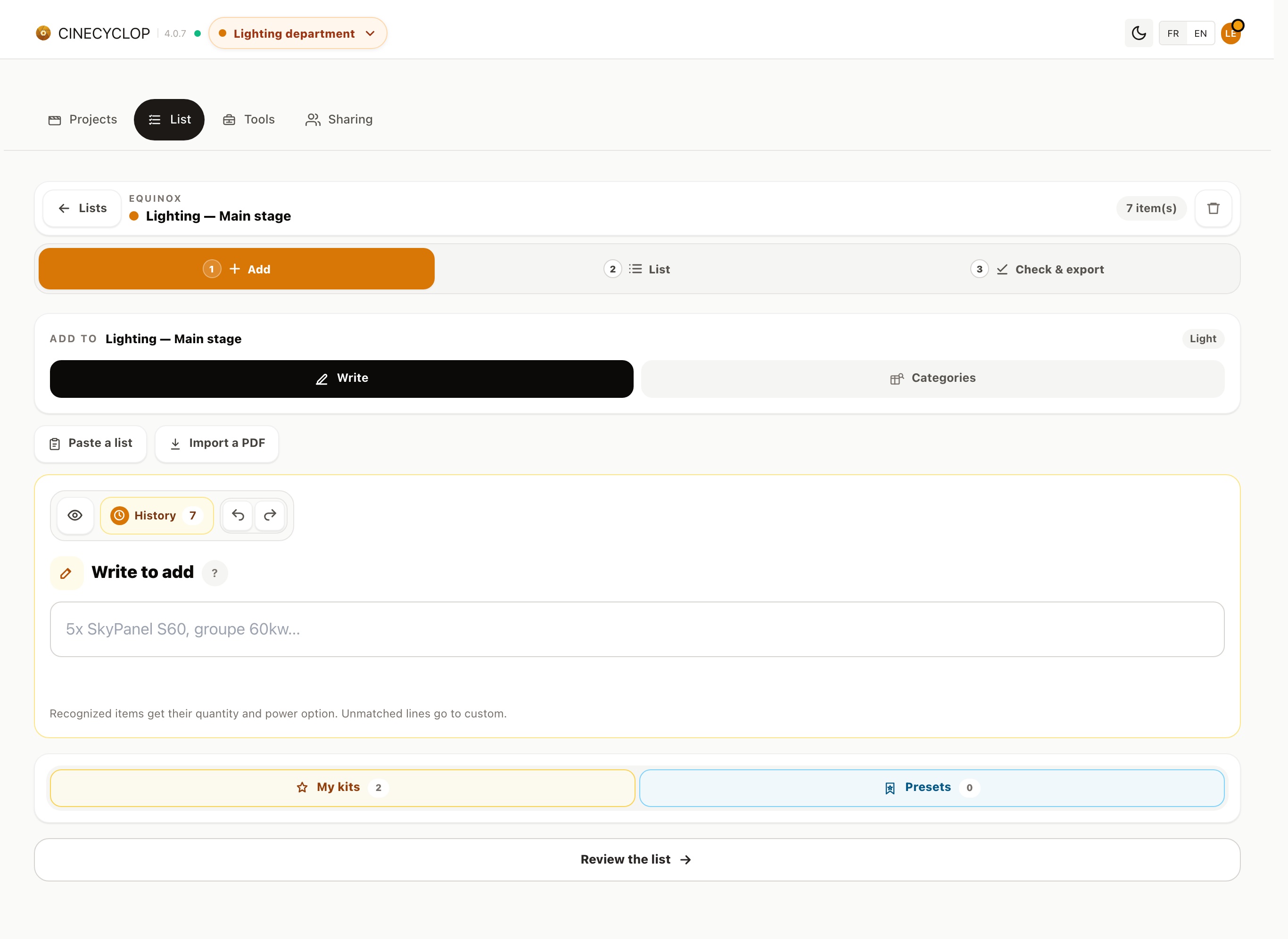The image size is (1288, 939).
Task: Select step 1 Add
Action: (x=237, y=269)
